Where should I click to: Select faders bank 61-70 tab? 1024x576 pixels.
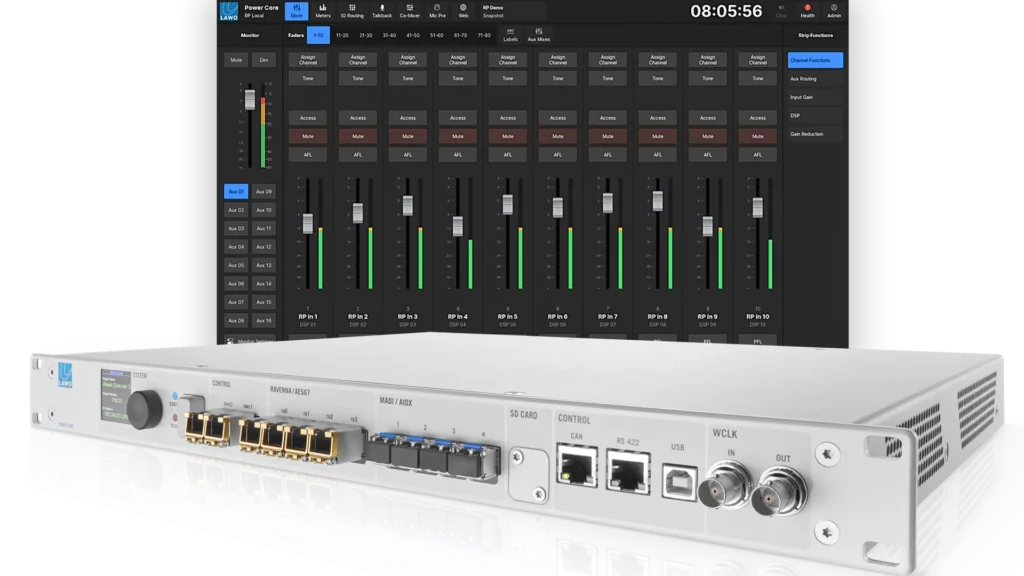coord(460,35)
